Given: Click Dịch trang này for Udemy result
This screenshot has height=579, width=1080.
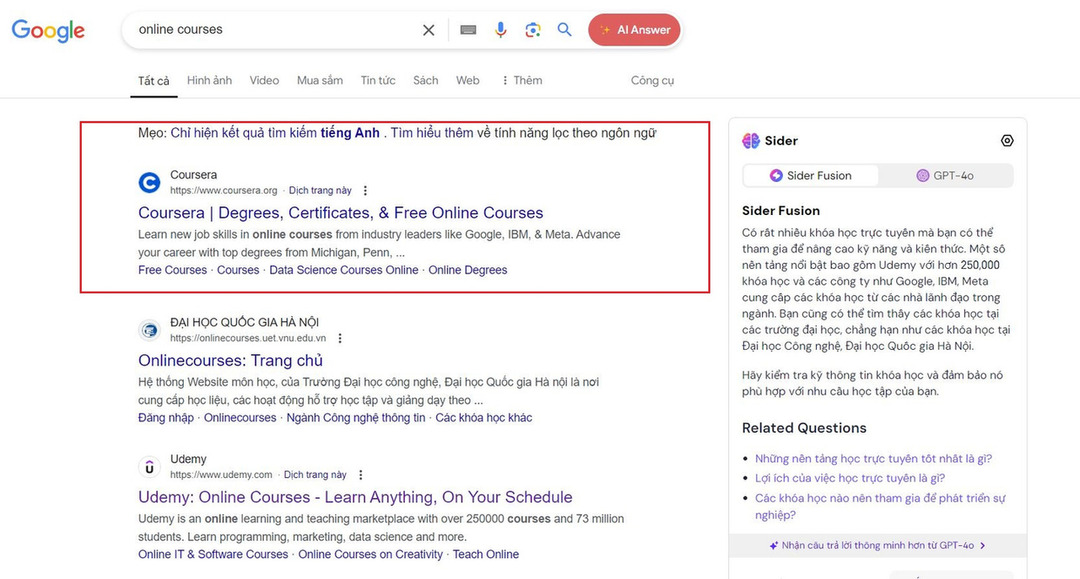Looking at the screenshot, I should [x=315, y=475].
